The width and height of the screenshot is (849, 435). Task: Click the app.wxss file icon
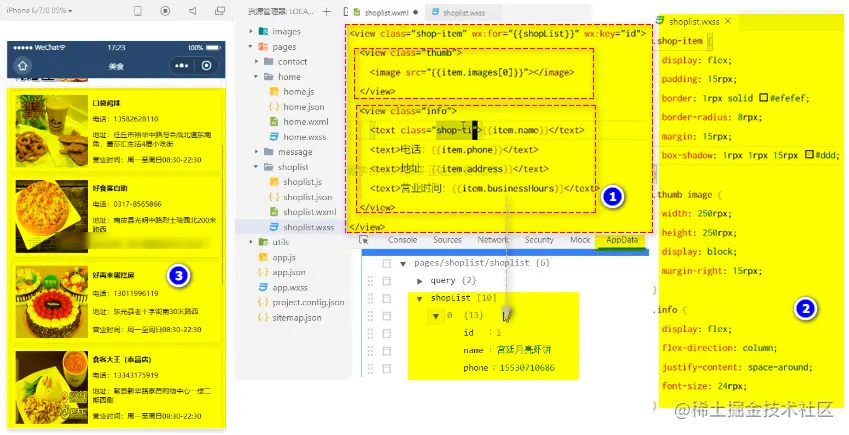pyautogui.click(x=263, y=287)
